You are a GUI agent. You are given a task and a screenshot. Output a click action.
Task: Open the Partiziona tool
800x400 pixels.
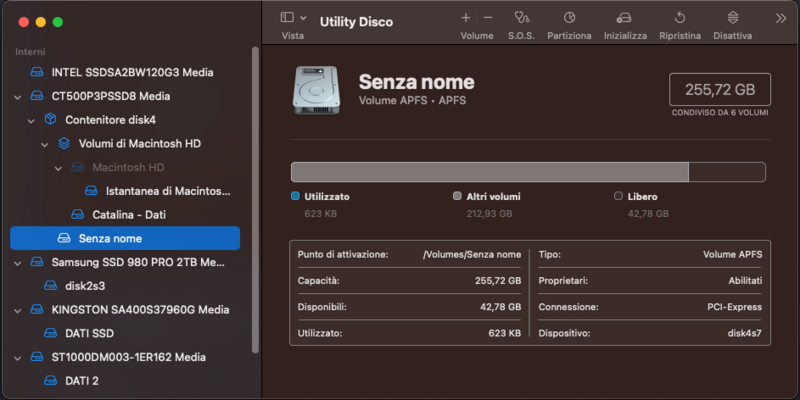click(569, 18)
